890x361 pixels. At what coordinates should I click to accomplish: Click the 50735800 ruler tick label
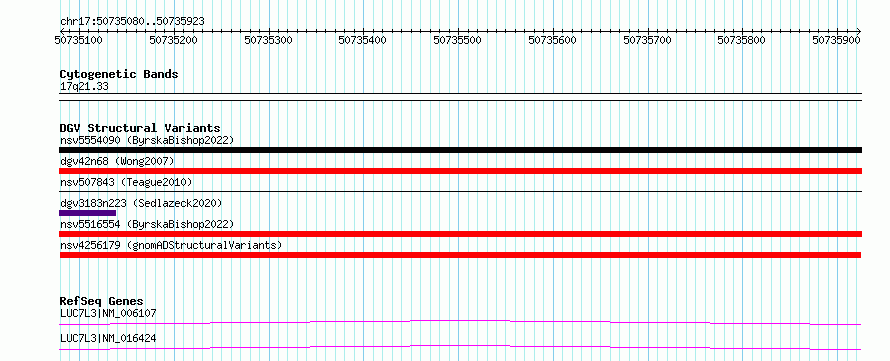click(741, 40)
